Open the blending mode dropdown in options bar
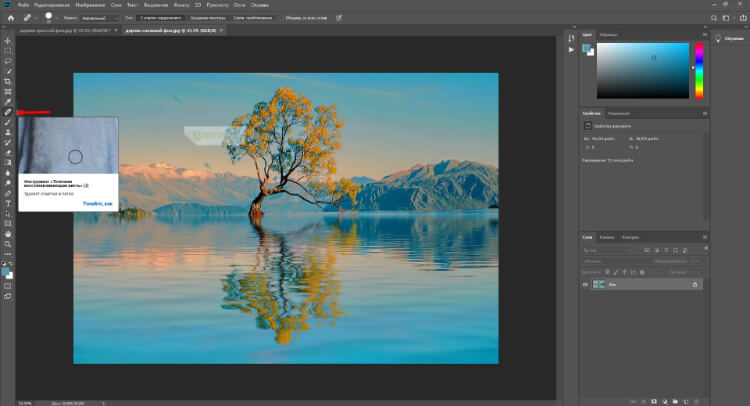The width and height of the screenshot is (750, 406). 100,17
